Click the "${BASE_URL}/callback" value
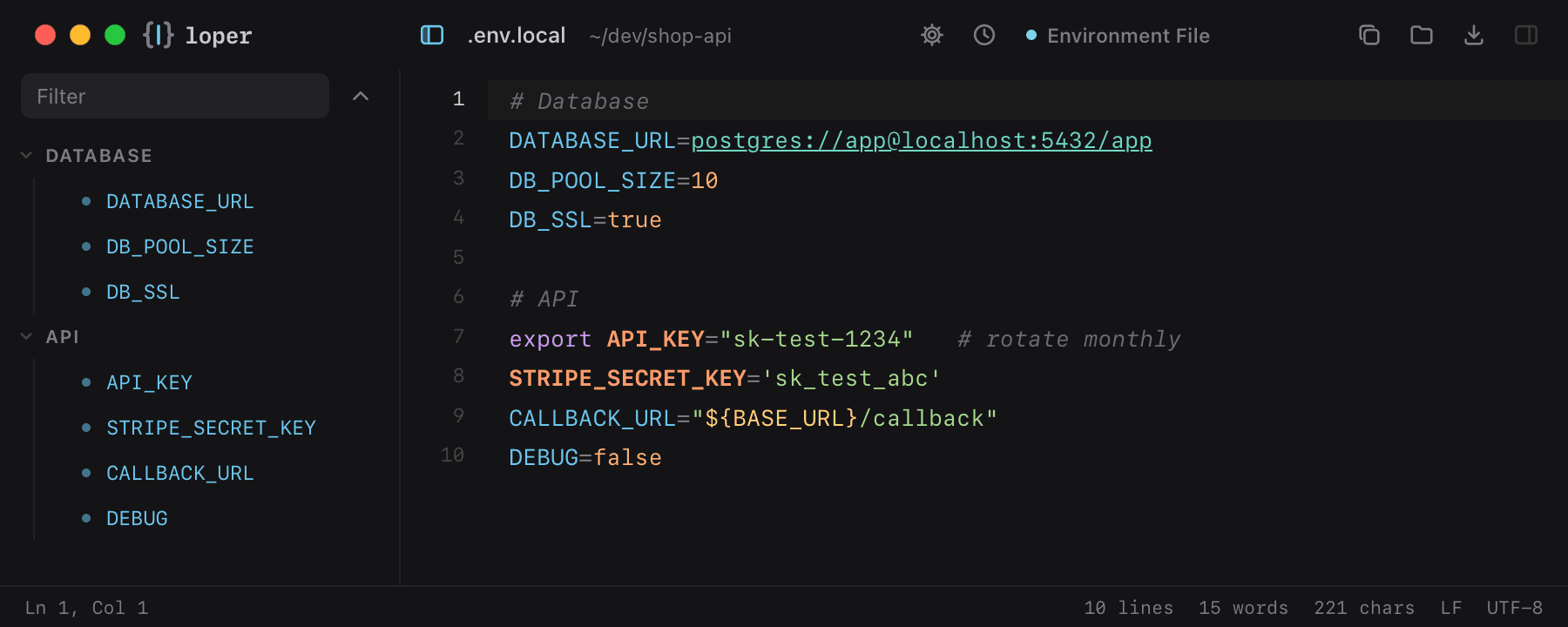The image size is (1568, 627). 844,418
